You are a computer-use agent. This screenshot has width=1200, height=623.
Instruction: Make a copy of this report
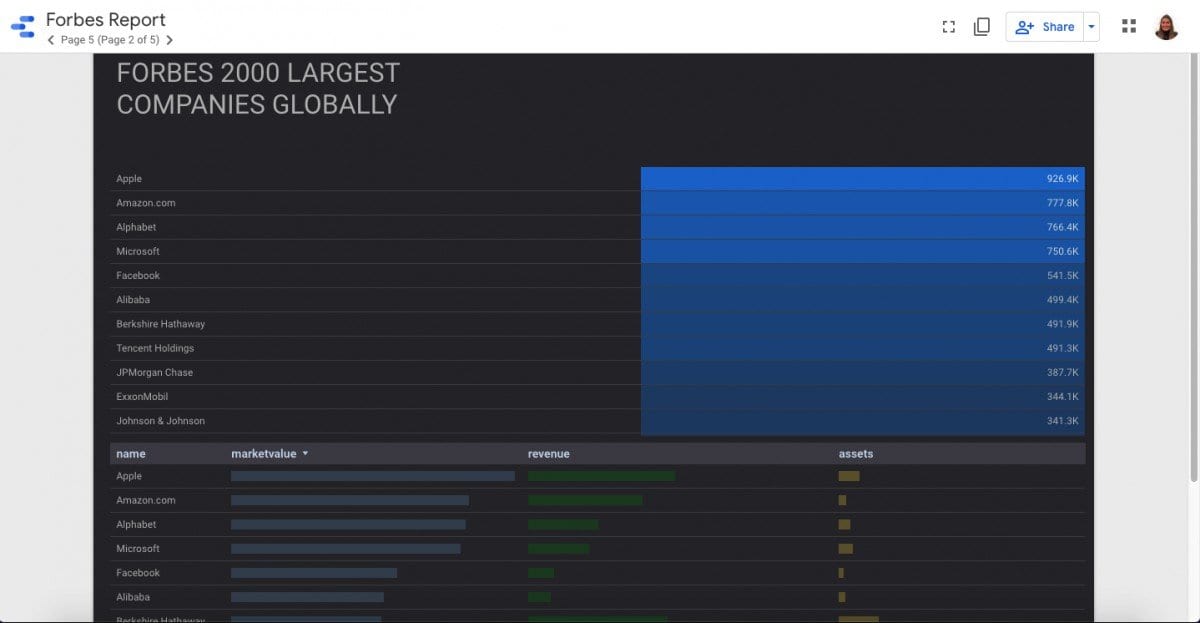coord(982,27)
